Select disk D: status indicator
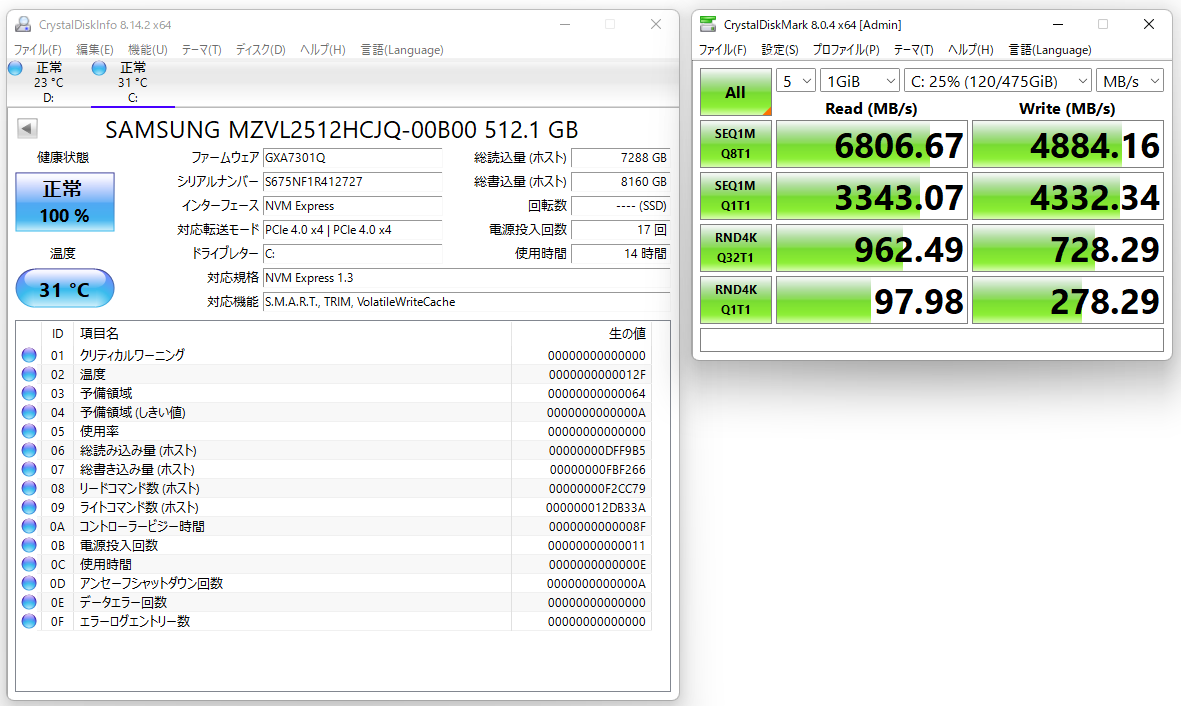 [16, 68]
